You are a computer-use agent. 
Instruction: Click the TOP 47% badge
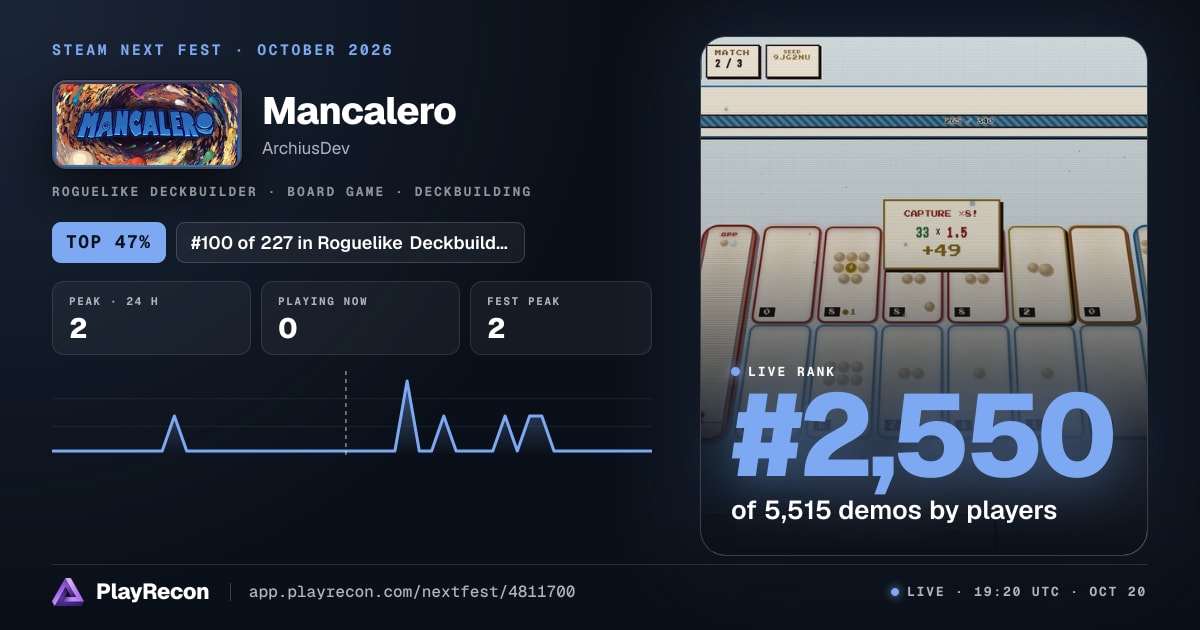click(109, 242)
